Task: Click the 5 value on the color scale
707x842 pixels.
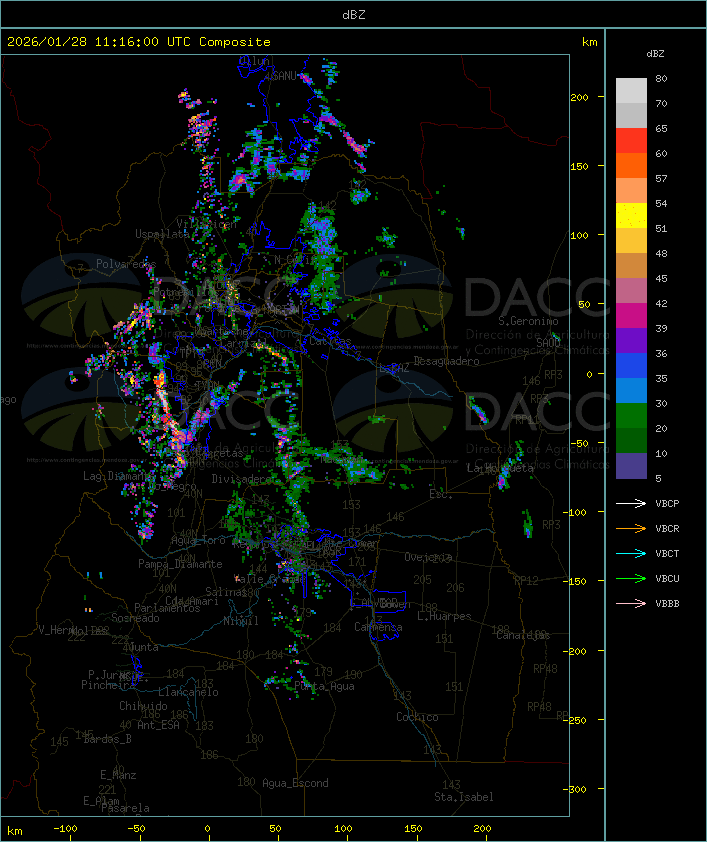Action: 658,478
